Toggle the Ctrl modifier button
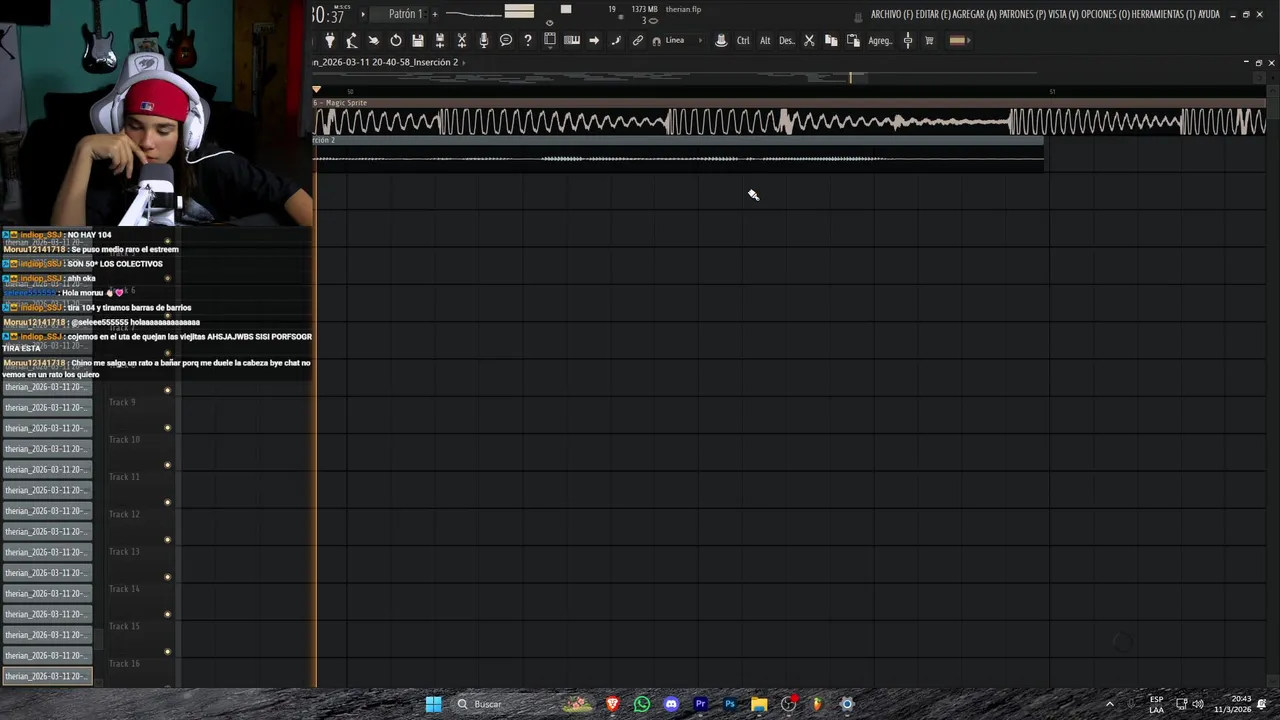Viewport: 1280px width, 720px height. [743, 41]
